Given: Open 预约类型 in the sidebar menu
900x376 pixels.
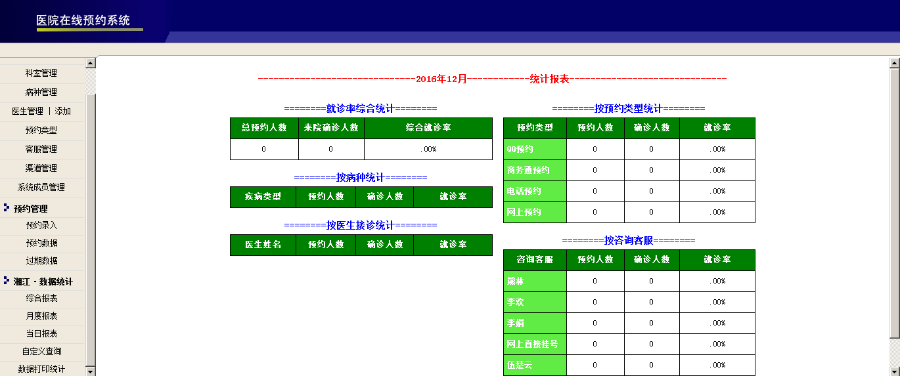Looking at the screenshot, I should pyautogui.click(x=41, y=130).
